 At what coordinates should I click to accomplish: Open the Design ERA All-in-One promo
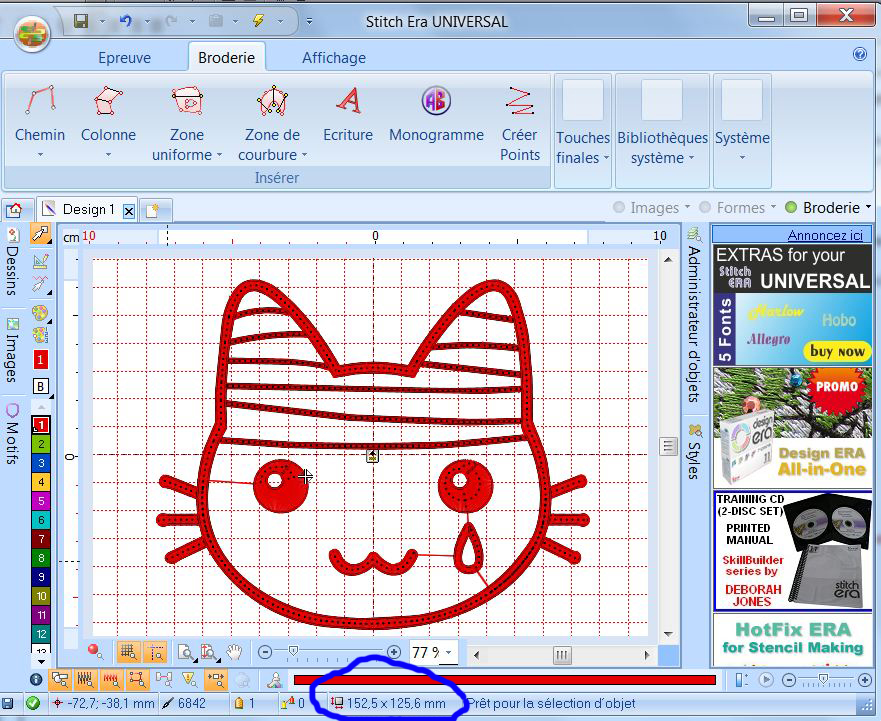click(x=792, y=428)
